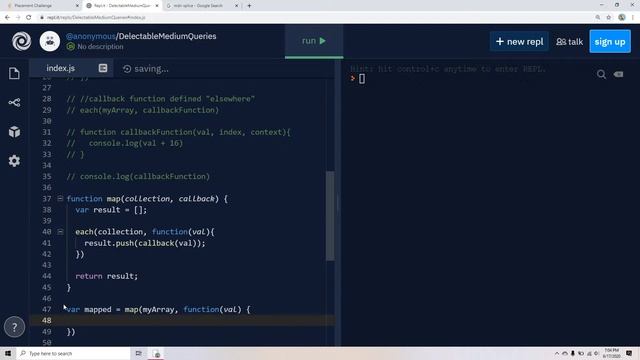Open the @anonymous profile link
Viewport: 640px width, 360px height.
point(91,36)
